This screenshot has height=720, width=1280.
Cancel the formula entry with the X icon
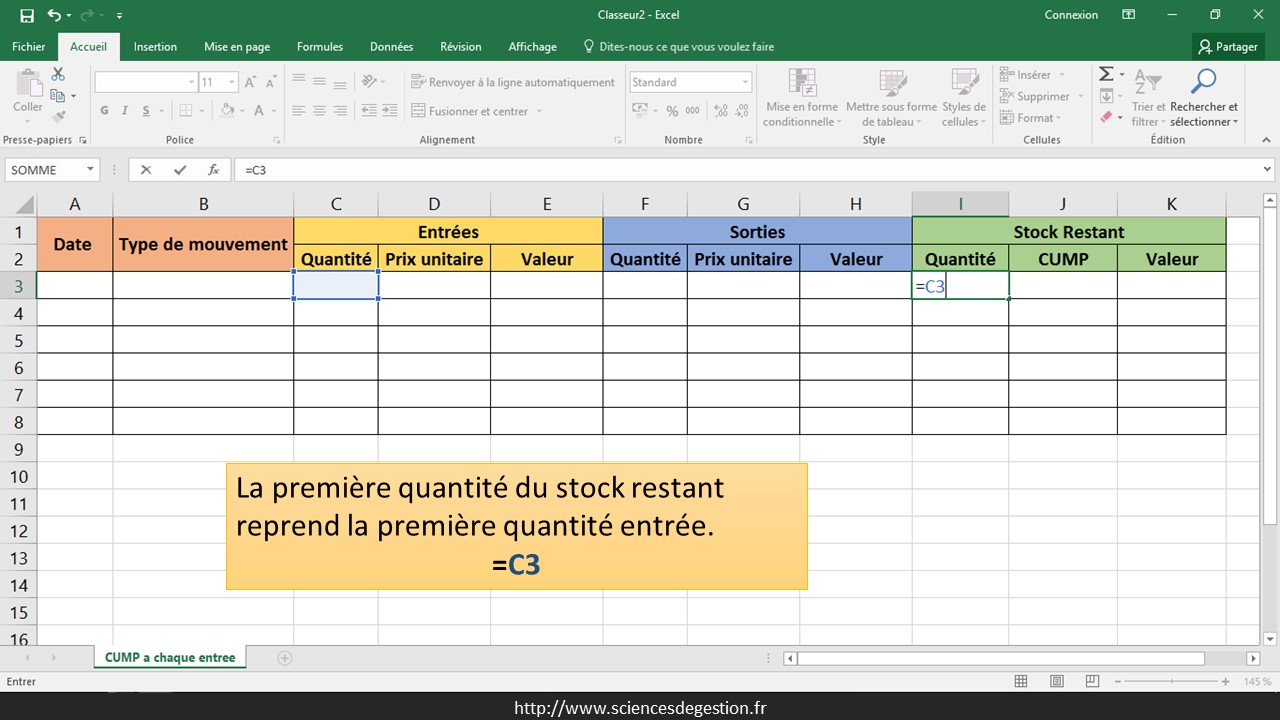(x=146, y=170)
